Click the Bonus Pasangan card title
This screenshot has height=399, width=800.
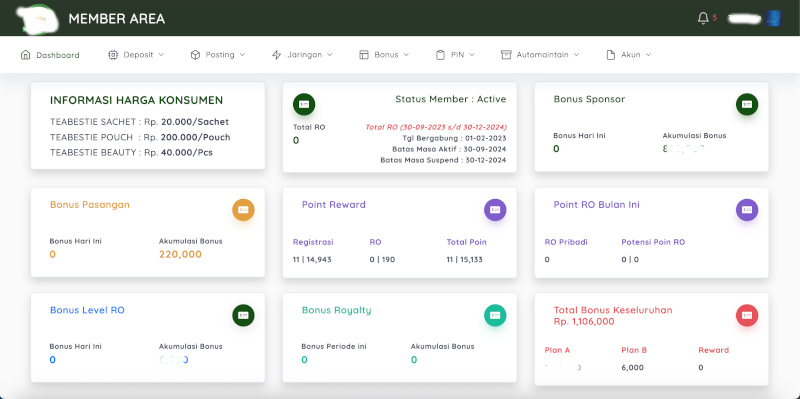pyautogui.click(x=90, y=205)
